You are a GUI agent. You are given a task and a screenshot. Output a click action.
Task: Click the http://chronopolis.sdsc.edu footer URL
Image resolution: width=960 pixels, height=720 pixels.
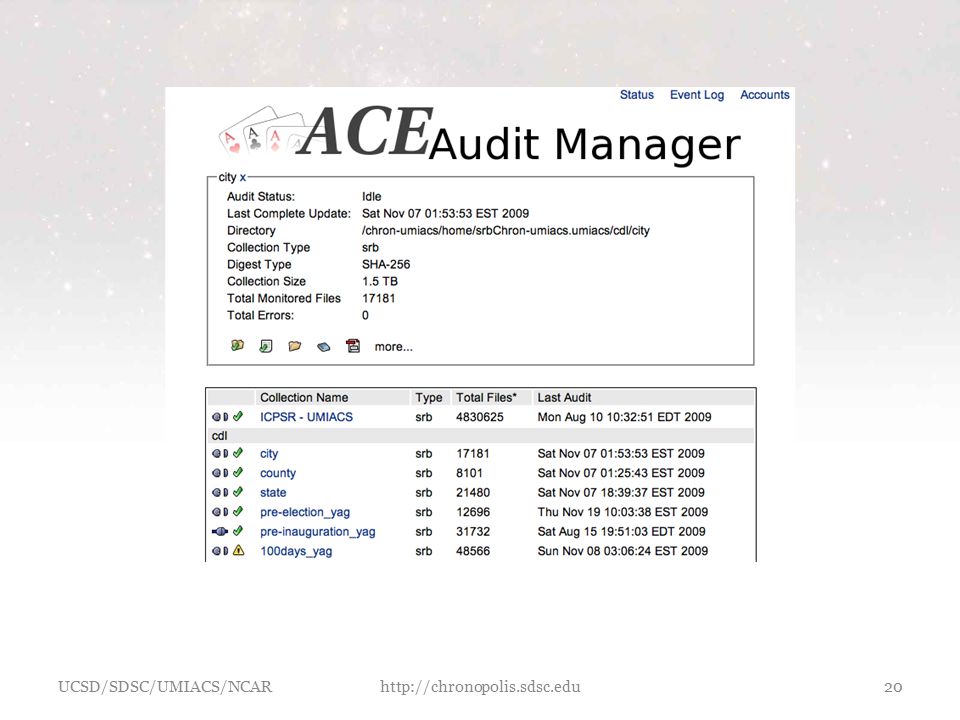tap(480, 687)
